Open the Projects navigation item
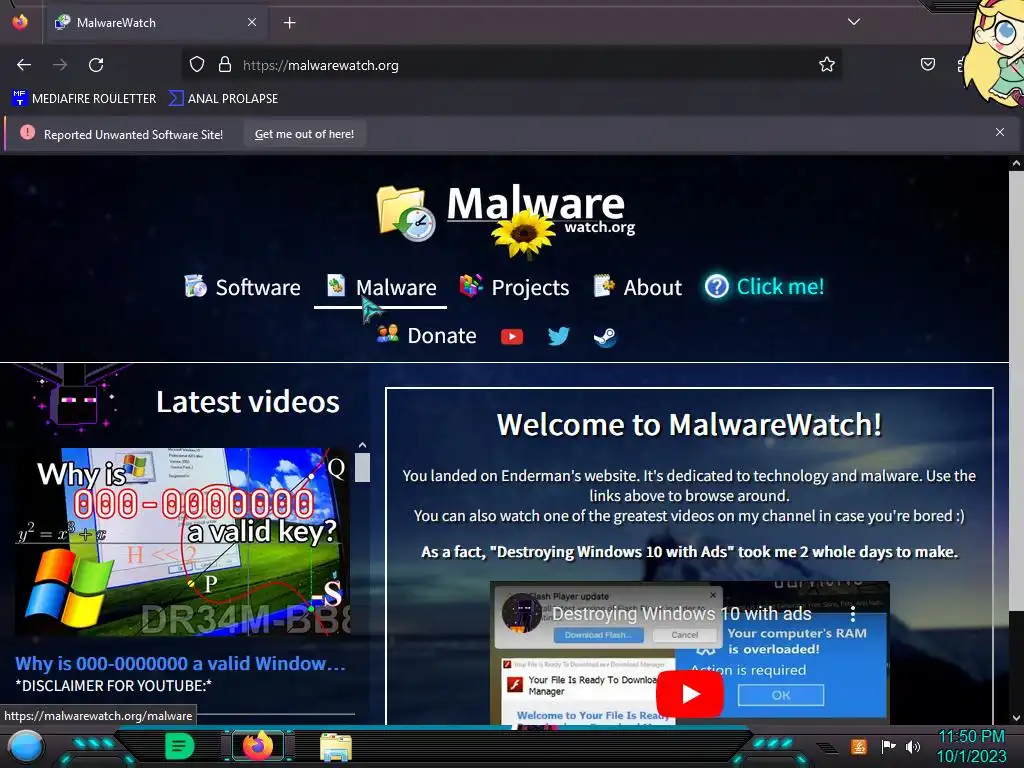Image resolution: width=1024 pixels, height=768 pixels. (x=515, y=287)
